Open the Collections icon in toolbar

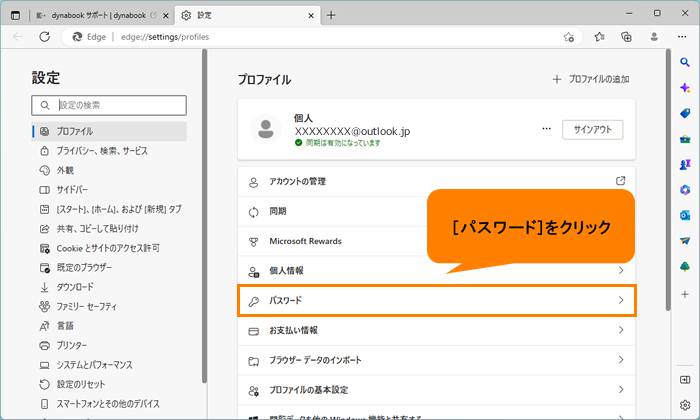click(626, 37)
